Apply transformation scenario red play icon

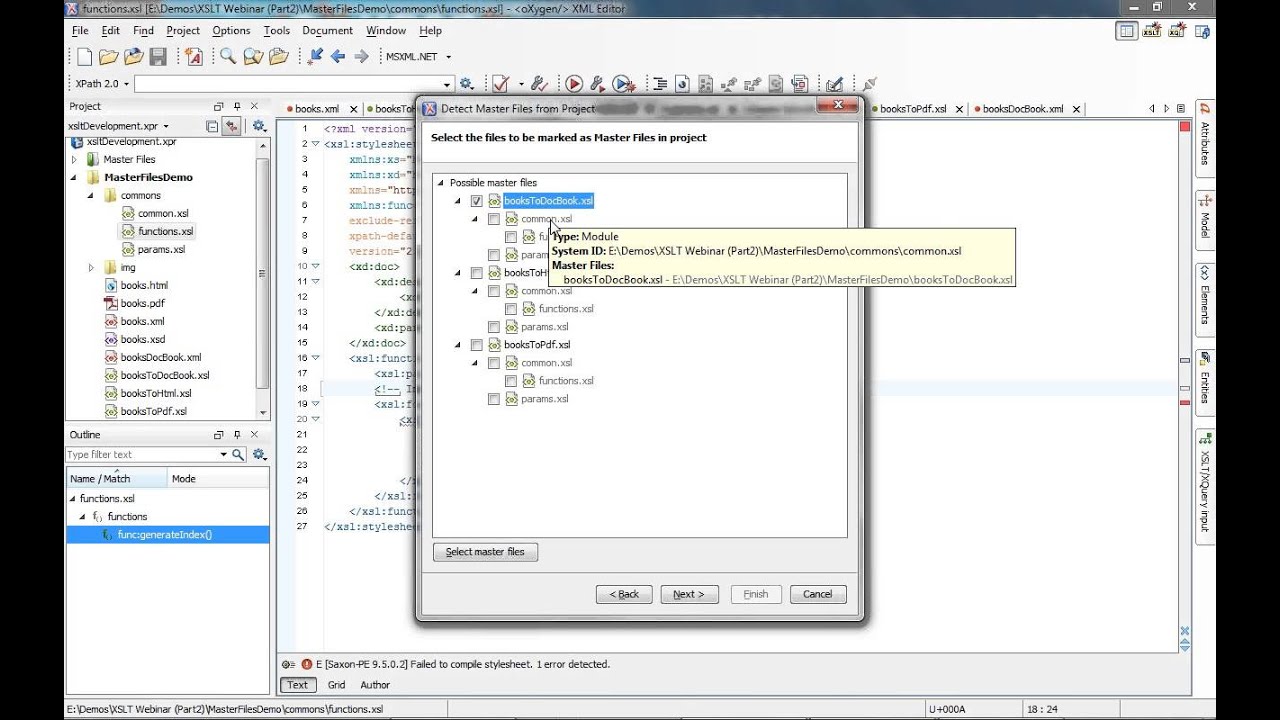(574, 84)
